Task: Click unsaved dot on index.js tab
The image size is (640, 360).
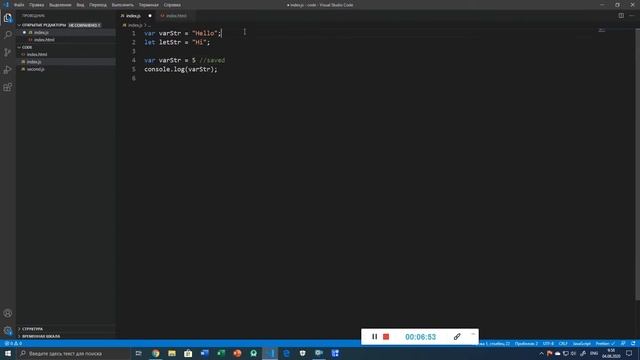Action: click(150, 16)
